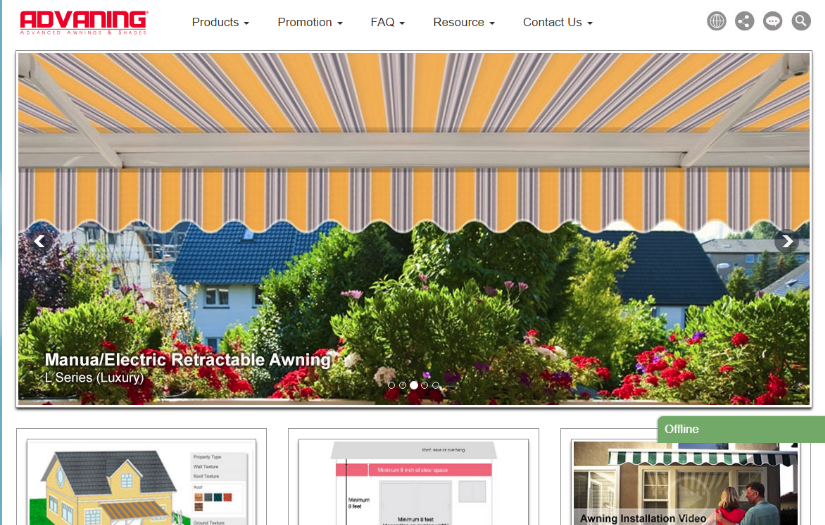Open the Offline chat tab

741,429
